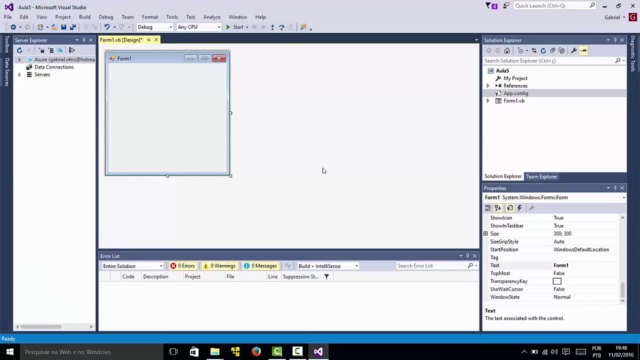This screenshot has height=360, width=640.
Task: Click the Visual Studio icon in the Windows taskbar
Action: [x=318, y=351]
